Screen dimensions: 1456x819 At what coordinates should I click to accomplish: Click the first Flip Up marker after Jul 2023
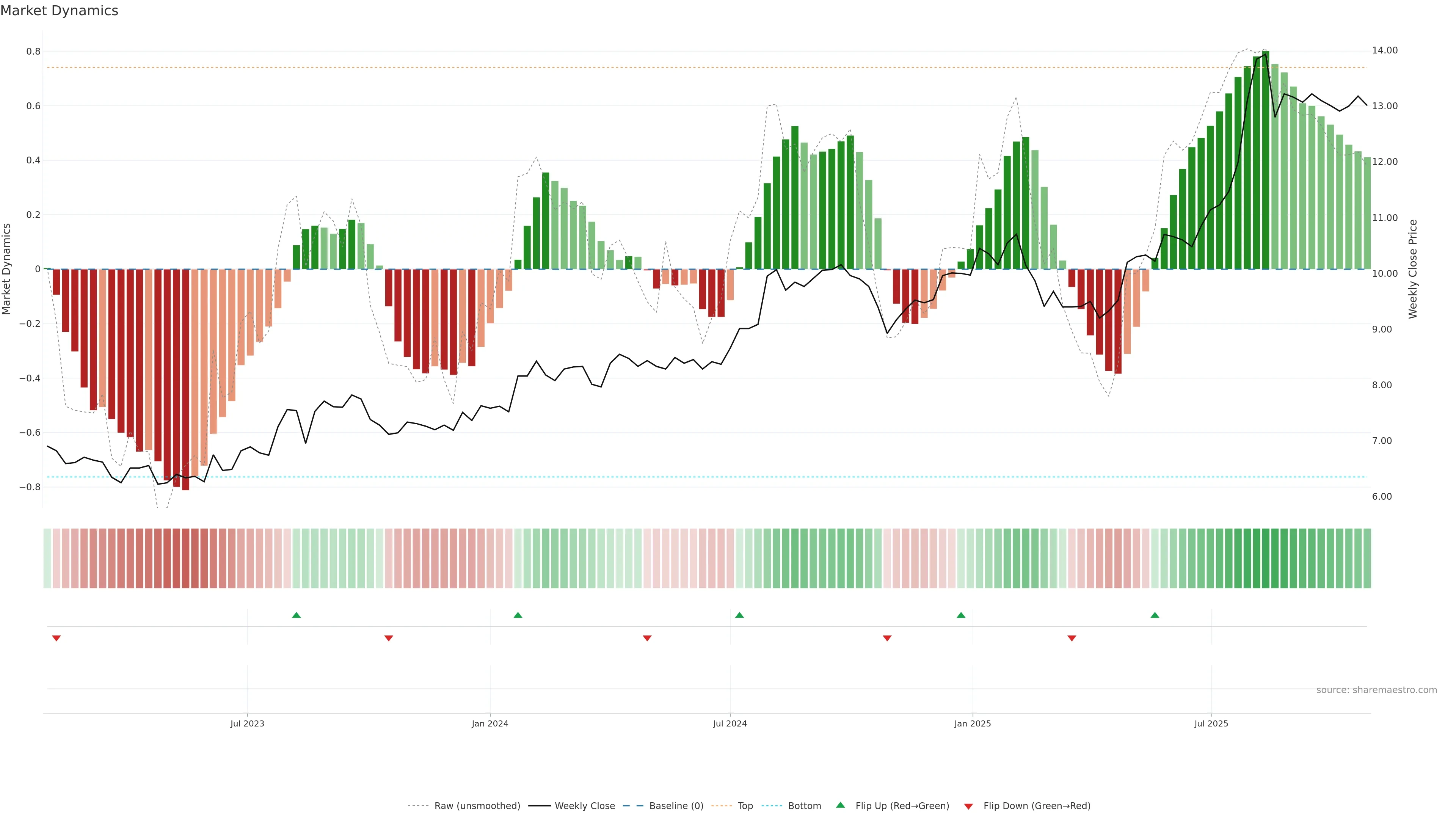point(296,615)
